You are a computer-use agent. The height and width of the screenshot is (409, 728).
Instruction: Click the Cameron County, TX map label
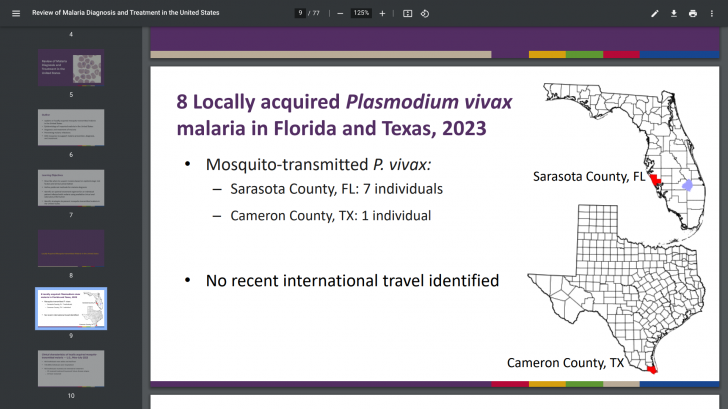pyautogui.click(x=566, y=362)
